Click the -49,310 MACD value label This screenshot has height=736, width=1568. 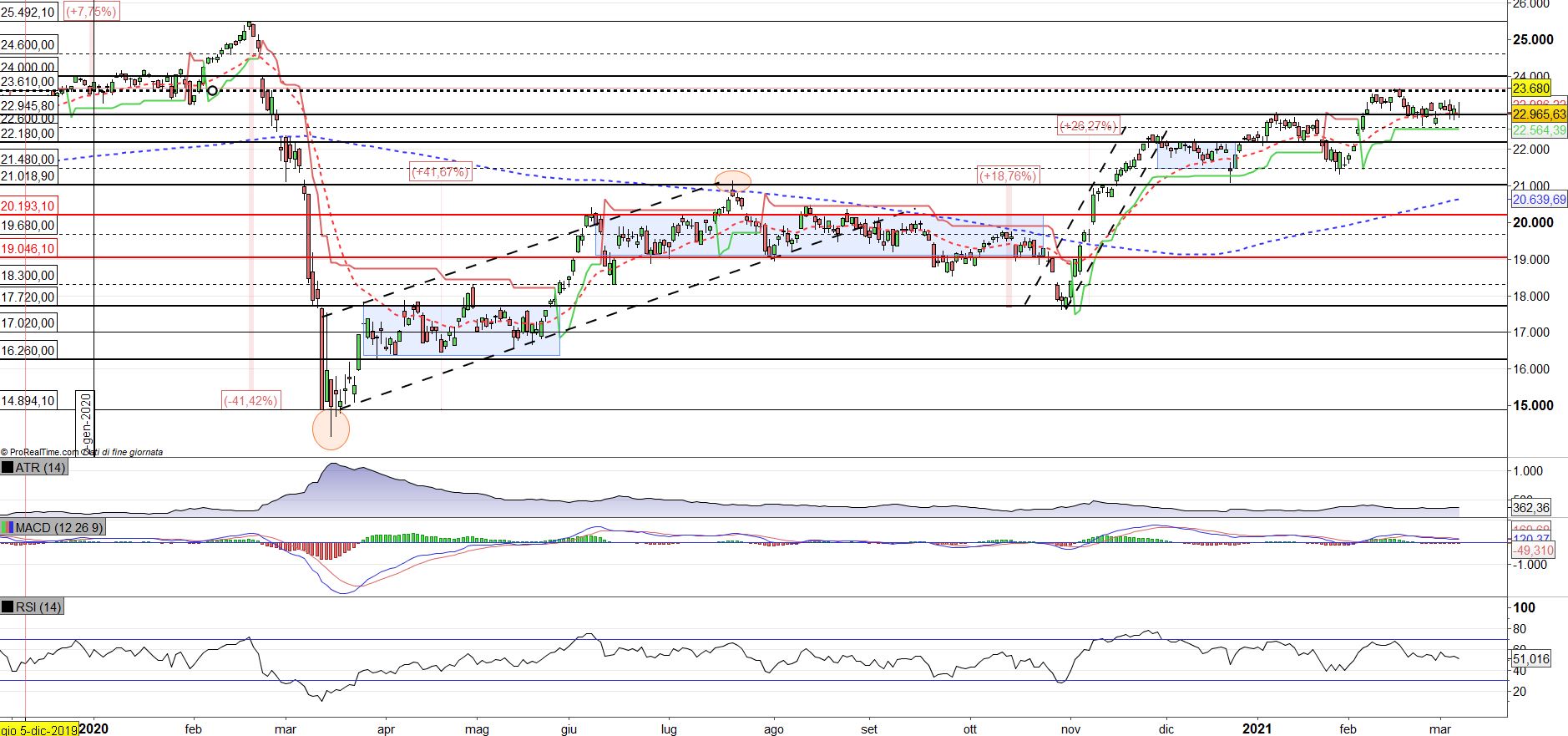click(x=1533, y=551)
